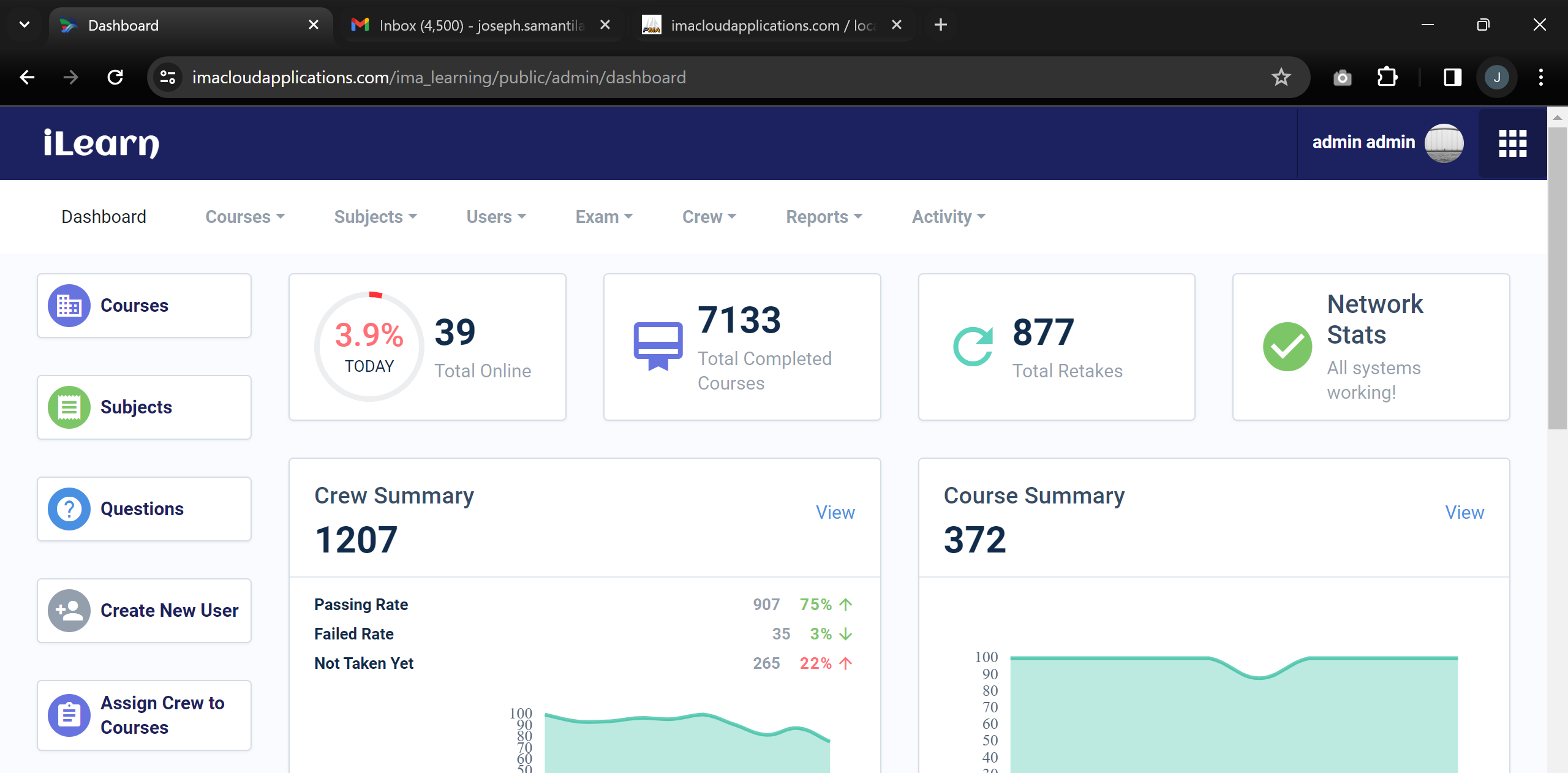Click the forward navigation arrow
The image size is (1568, 773).
click(x=71, y=77)
